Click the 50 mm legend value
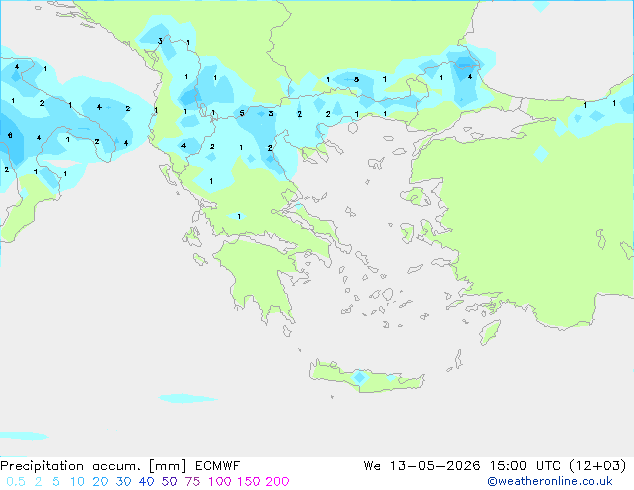Screen dimensions: 634x490 pyautogui.click(x=169, y=482)
